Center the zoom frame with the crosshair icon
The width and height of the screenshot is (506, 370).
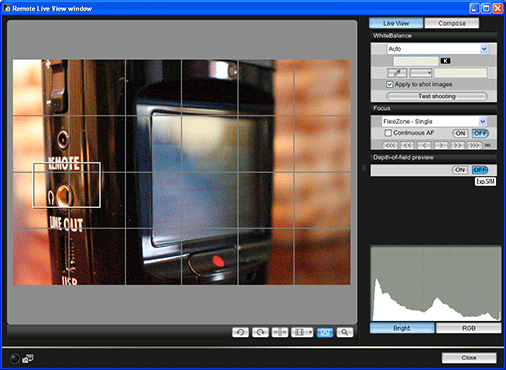tap(280, 332)
